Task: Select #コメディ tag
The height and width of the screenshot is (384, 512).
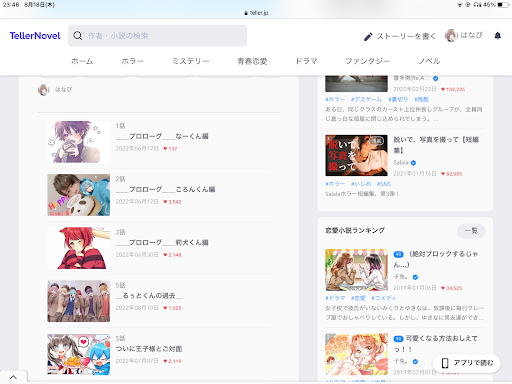Action: click(384, 298)
